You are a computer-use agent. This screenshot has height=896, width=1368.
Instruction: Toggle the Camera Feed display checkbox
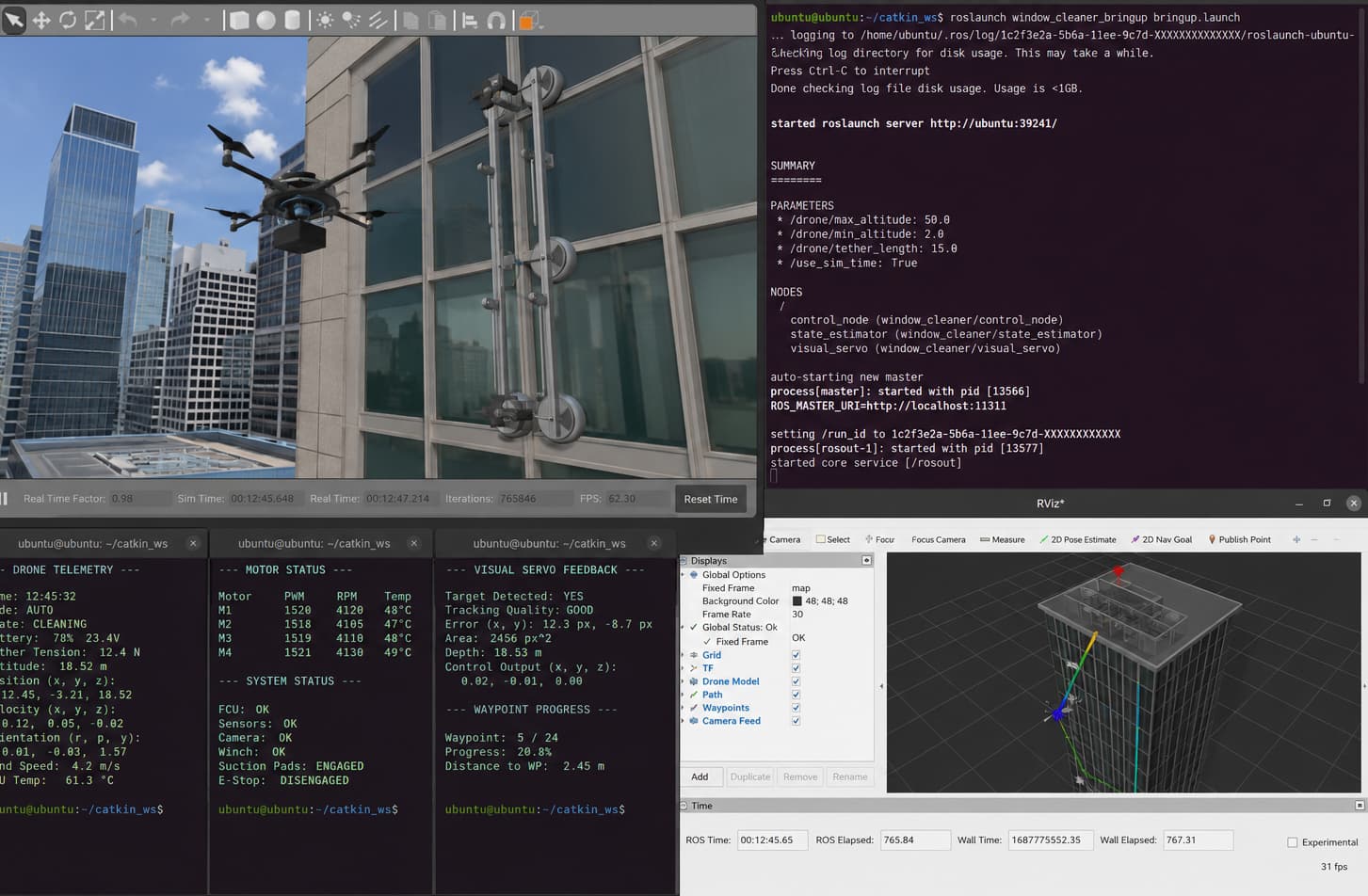click(x=796, y=721)
